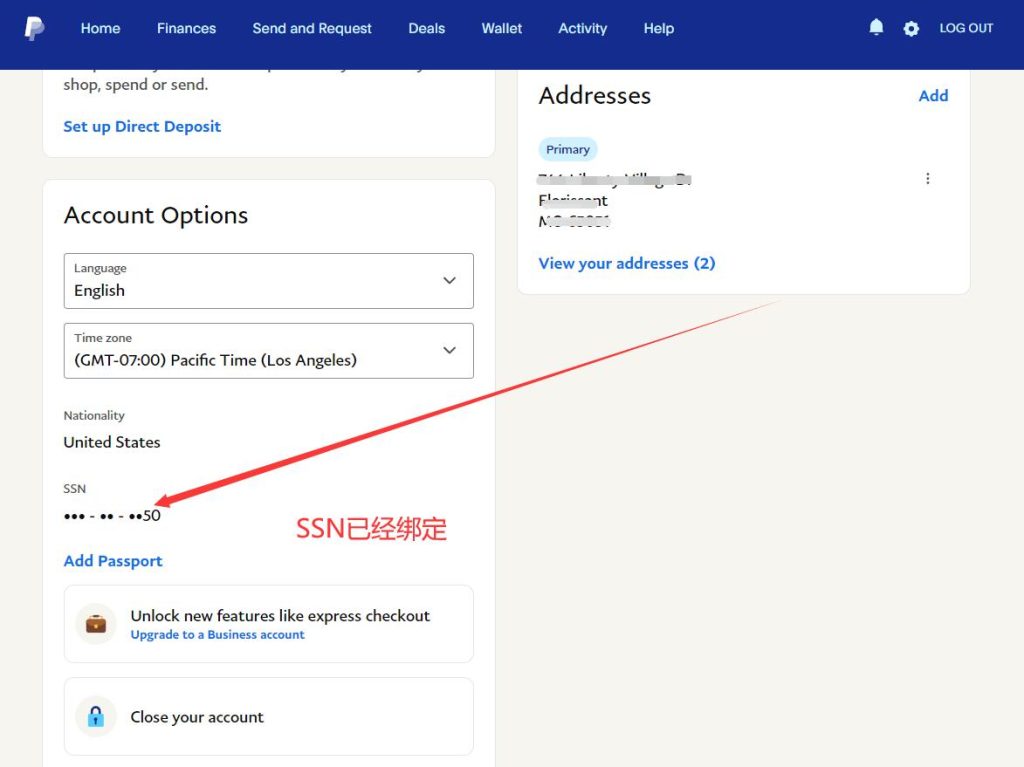Click the padlock icon beside Close your account
The image size is (1024, 767).
pyautogui.click(x=96, y=717)
